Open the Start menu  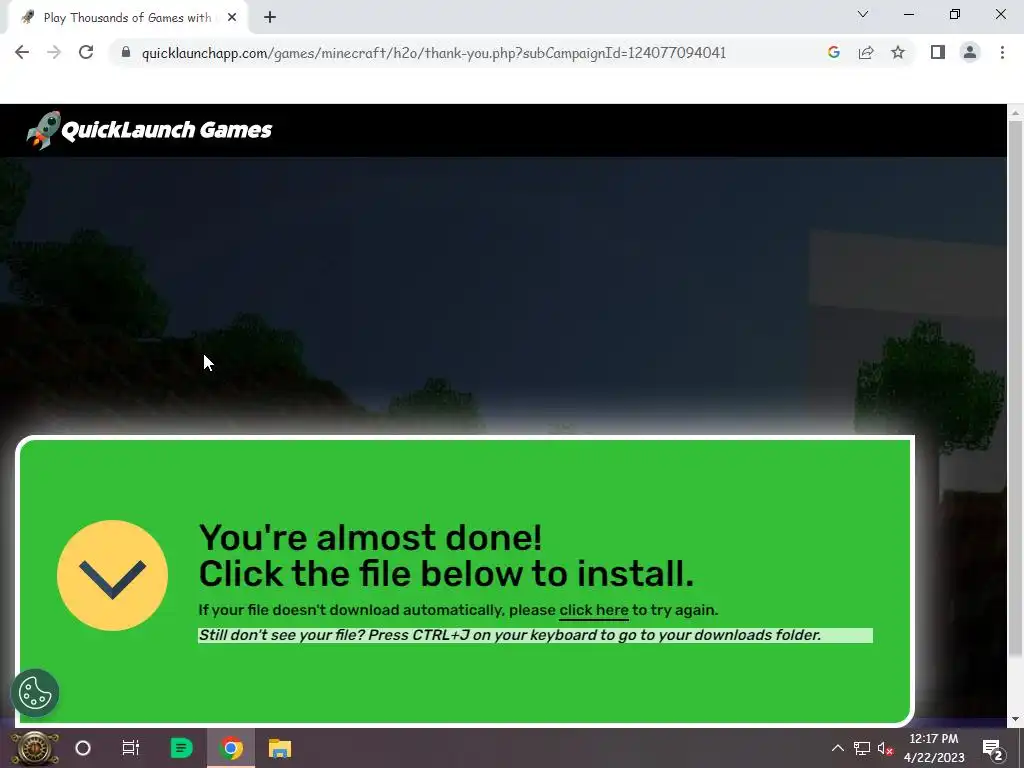point(35,748)
